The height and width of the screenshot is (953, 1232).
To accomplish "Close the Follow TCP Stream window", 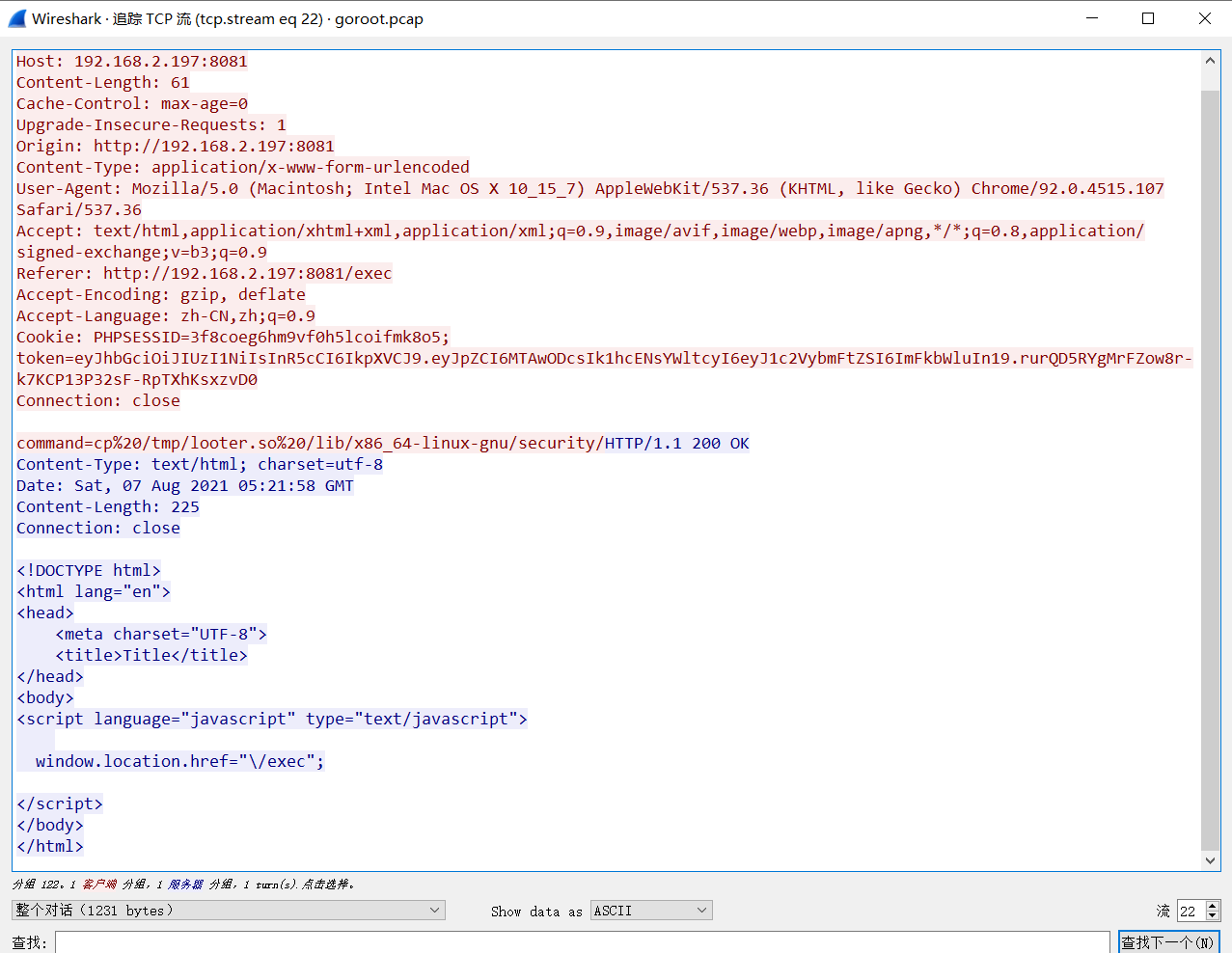I will click(1204, 18).
